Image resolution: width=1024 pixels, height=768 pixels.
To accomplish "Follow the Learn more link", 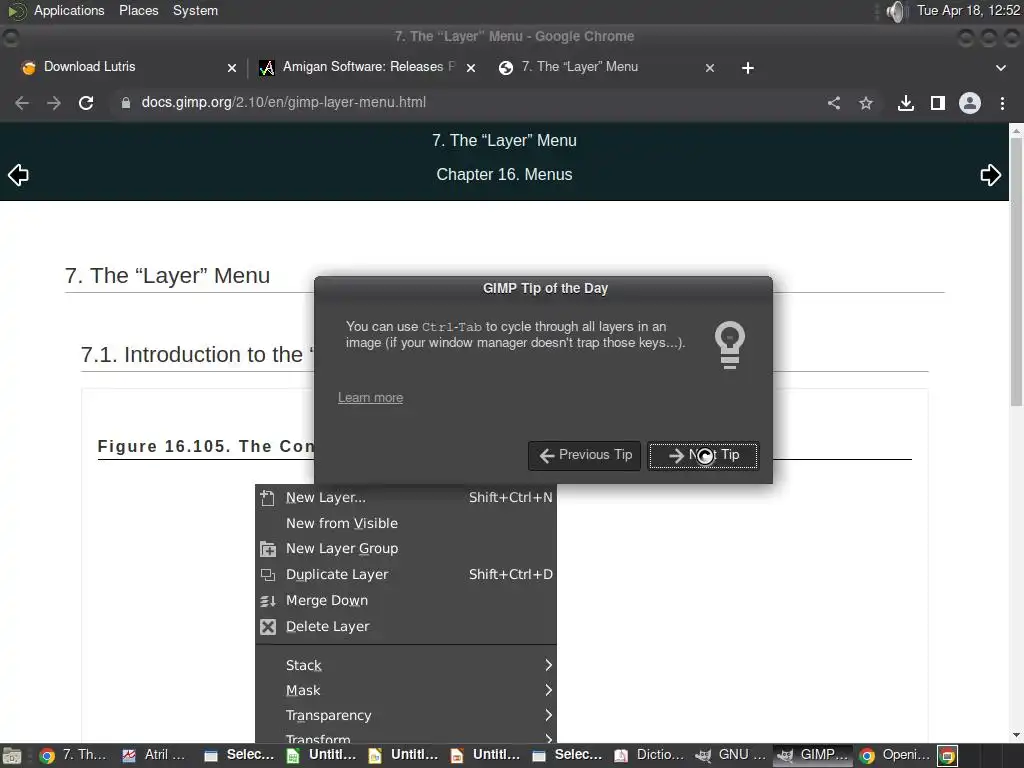I will point(370,398).
